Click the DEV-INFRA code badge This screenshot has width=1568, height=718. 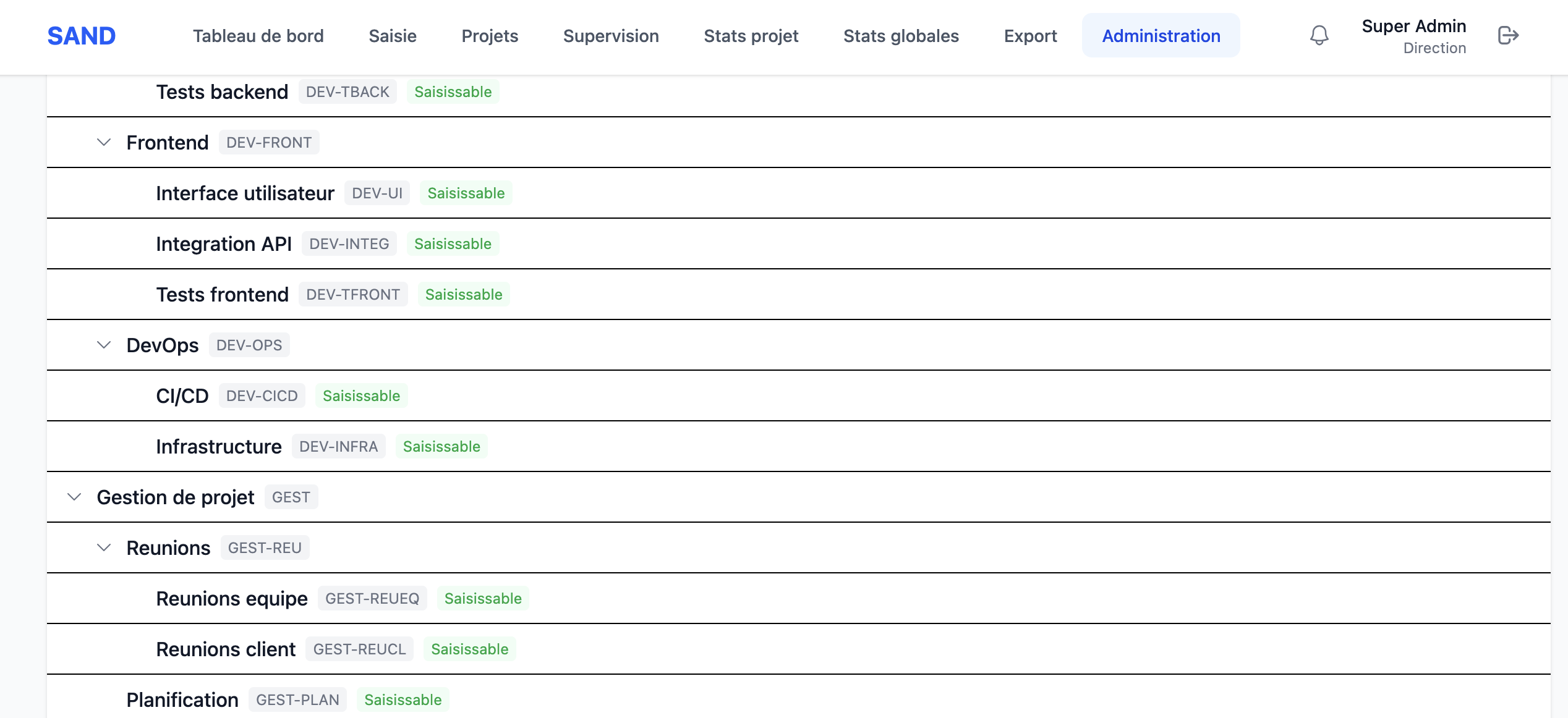pyautogui.click(x=338, y=447)
